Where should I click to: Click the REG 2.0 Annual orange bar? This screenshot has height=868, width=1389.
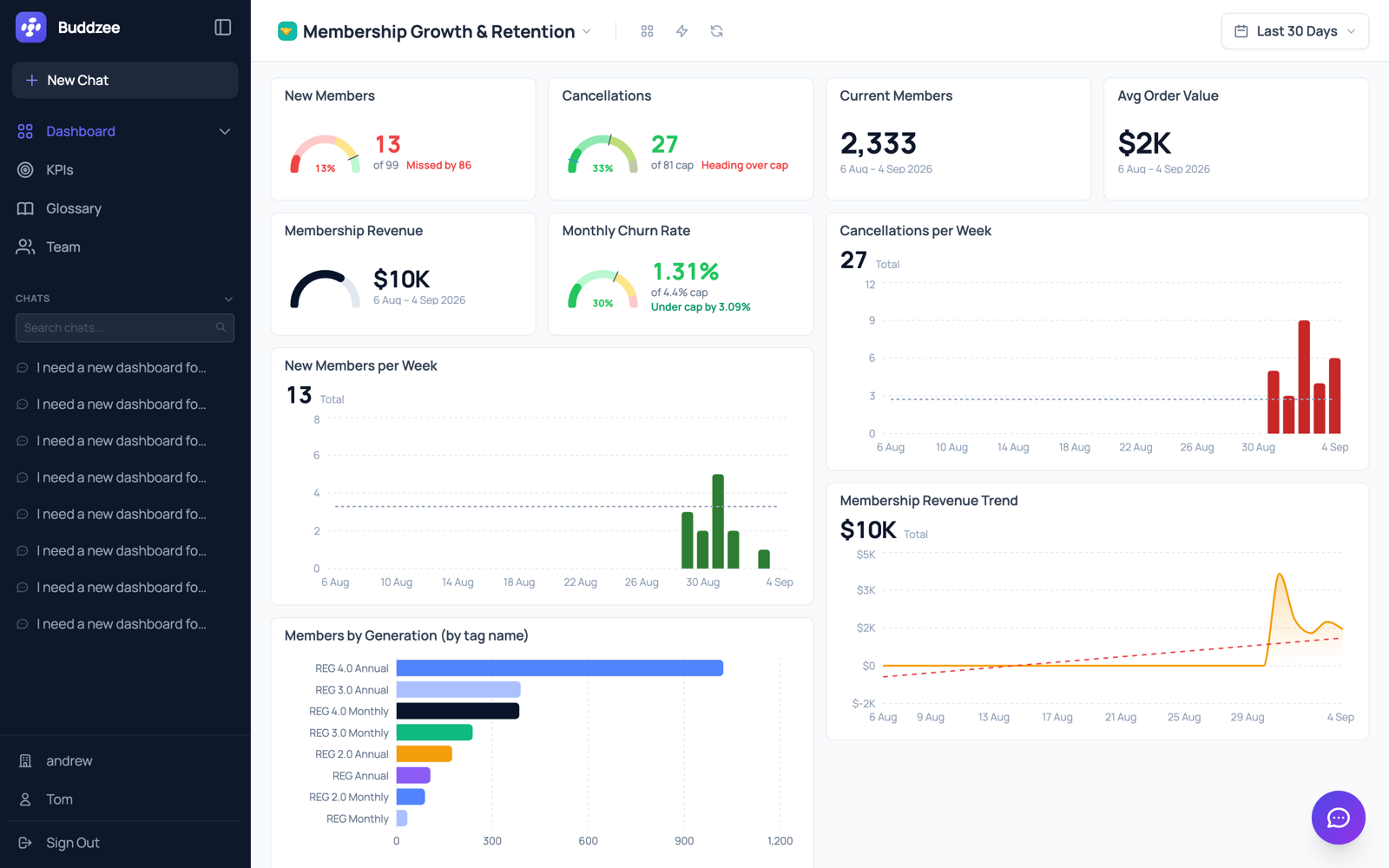[x=425, y=754]
